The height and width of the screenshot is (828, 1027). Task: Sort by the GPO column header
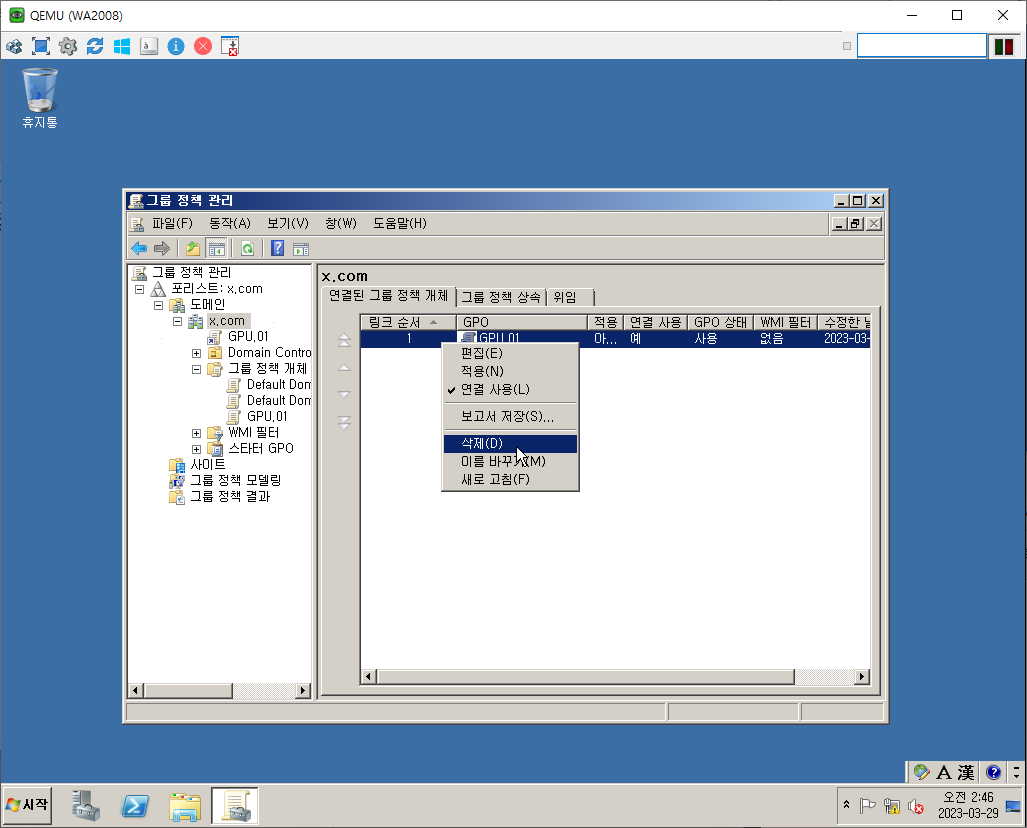pos(521,322)
